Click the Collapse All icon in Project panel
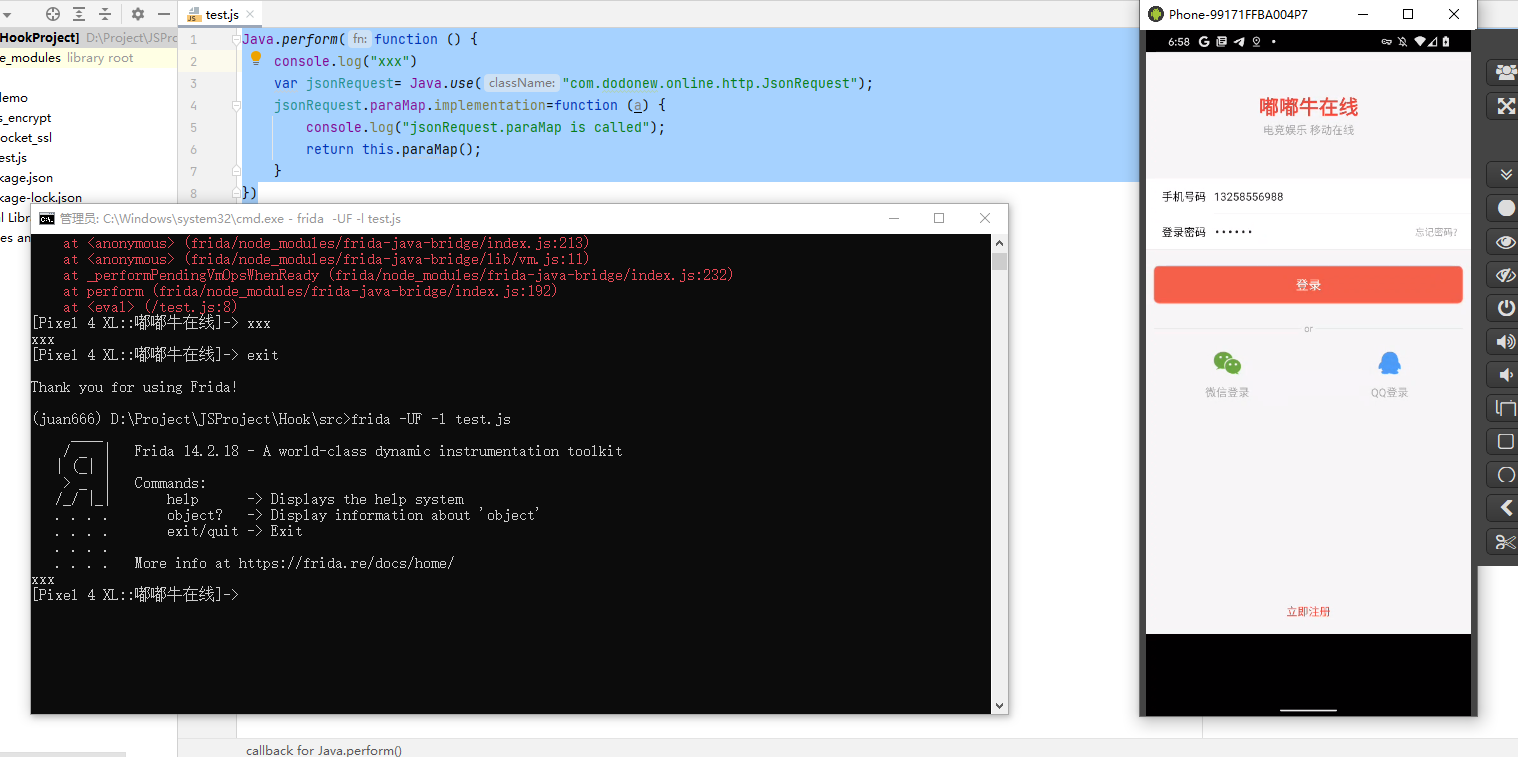The width and height of the screenshot is (1518, 757). click(105, 14)
